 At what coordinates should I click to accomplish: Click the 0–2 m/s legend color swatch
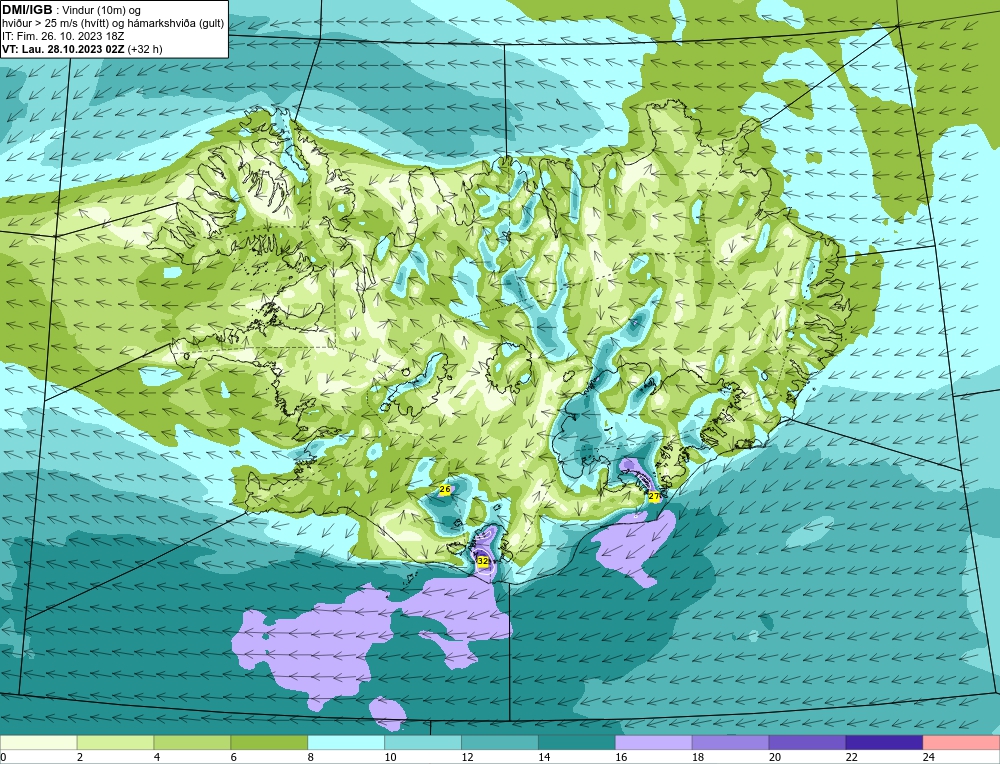pyautogui.click(x=38, y=743)
